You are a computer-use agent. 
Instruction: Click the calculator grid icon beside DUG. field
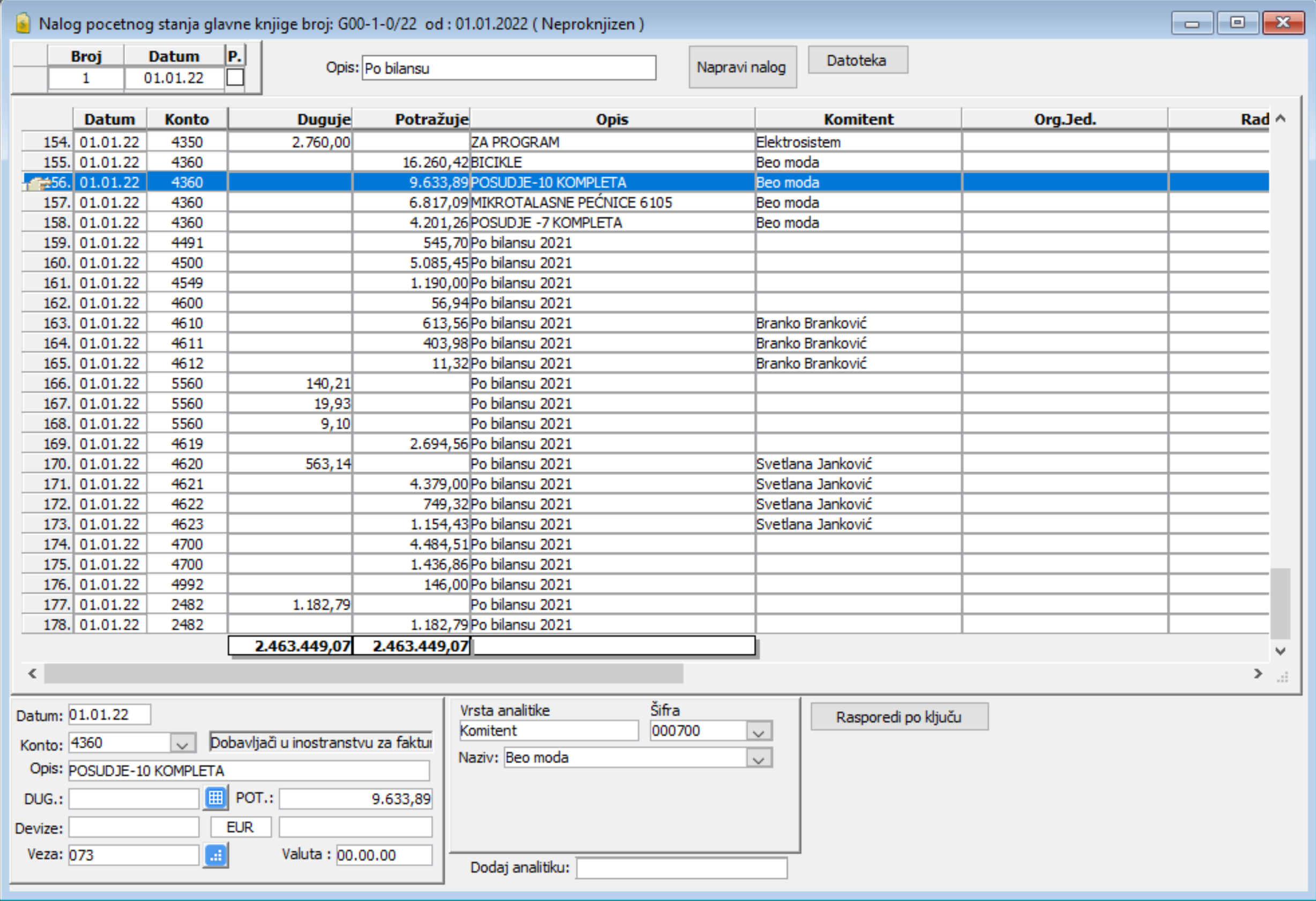215,798
